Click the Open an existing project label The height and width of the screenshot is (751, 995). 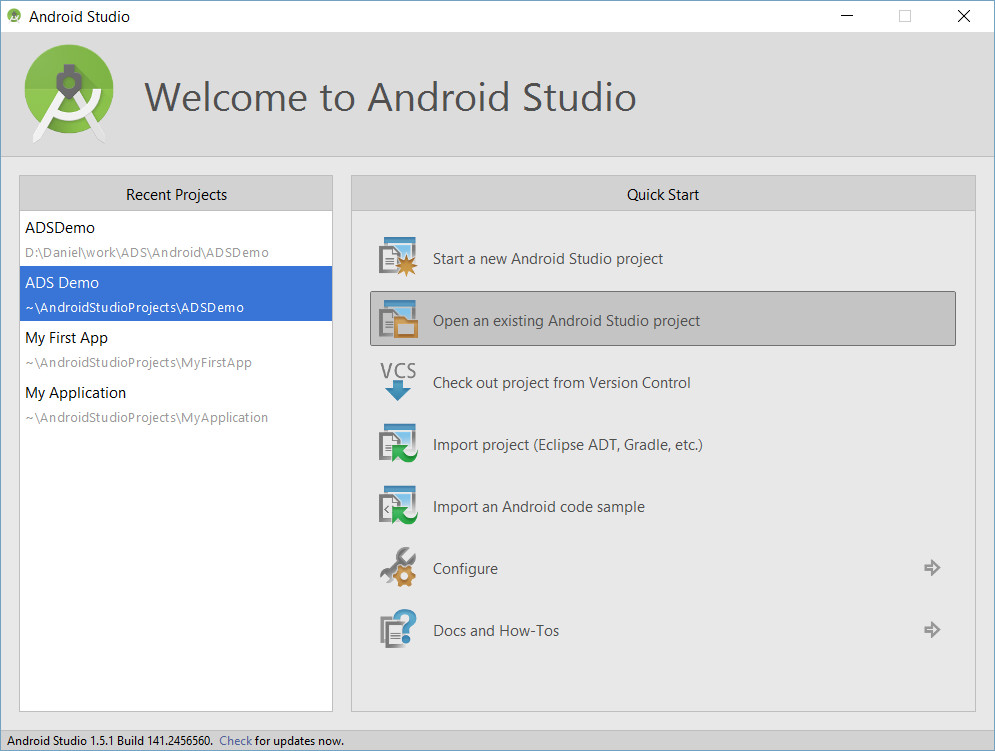[x=566, y=321]
